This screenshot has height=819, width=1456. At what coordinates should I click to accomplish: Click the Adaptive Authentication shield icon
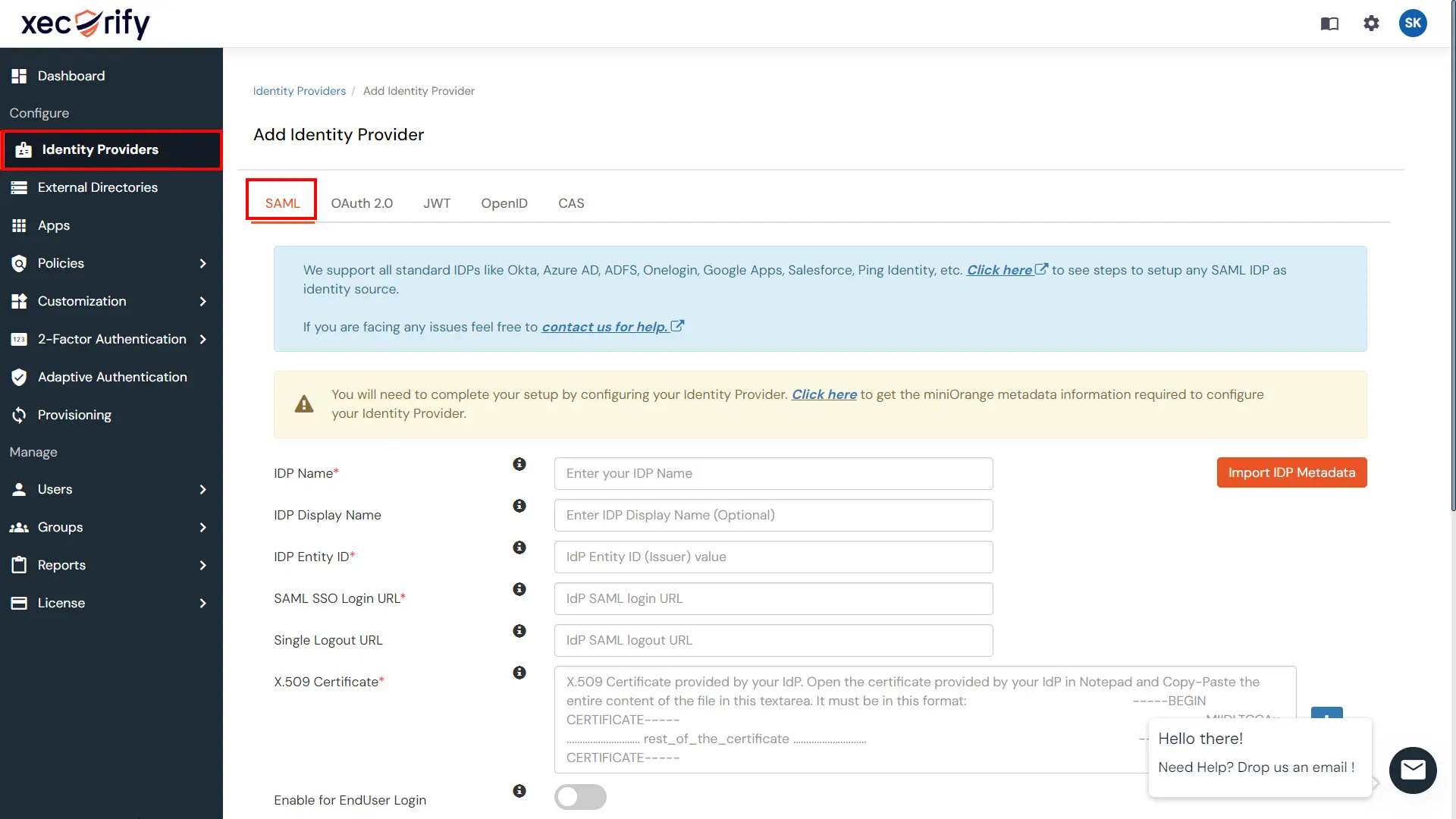[x=18, y=377]
